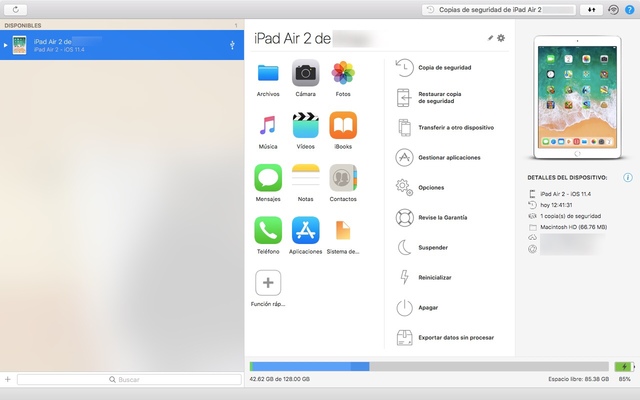Add a Función rápida shortcut
The height and width of the screenshot is (400, 640).
(x=268, y=283)
